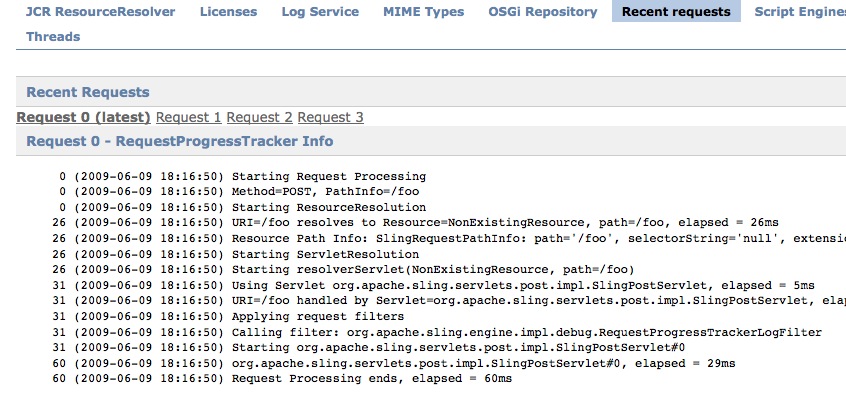The image size is (846, 408).
Task: Click the RequestProgressTracker Info heading
Action: (x=180, y=141)
